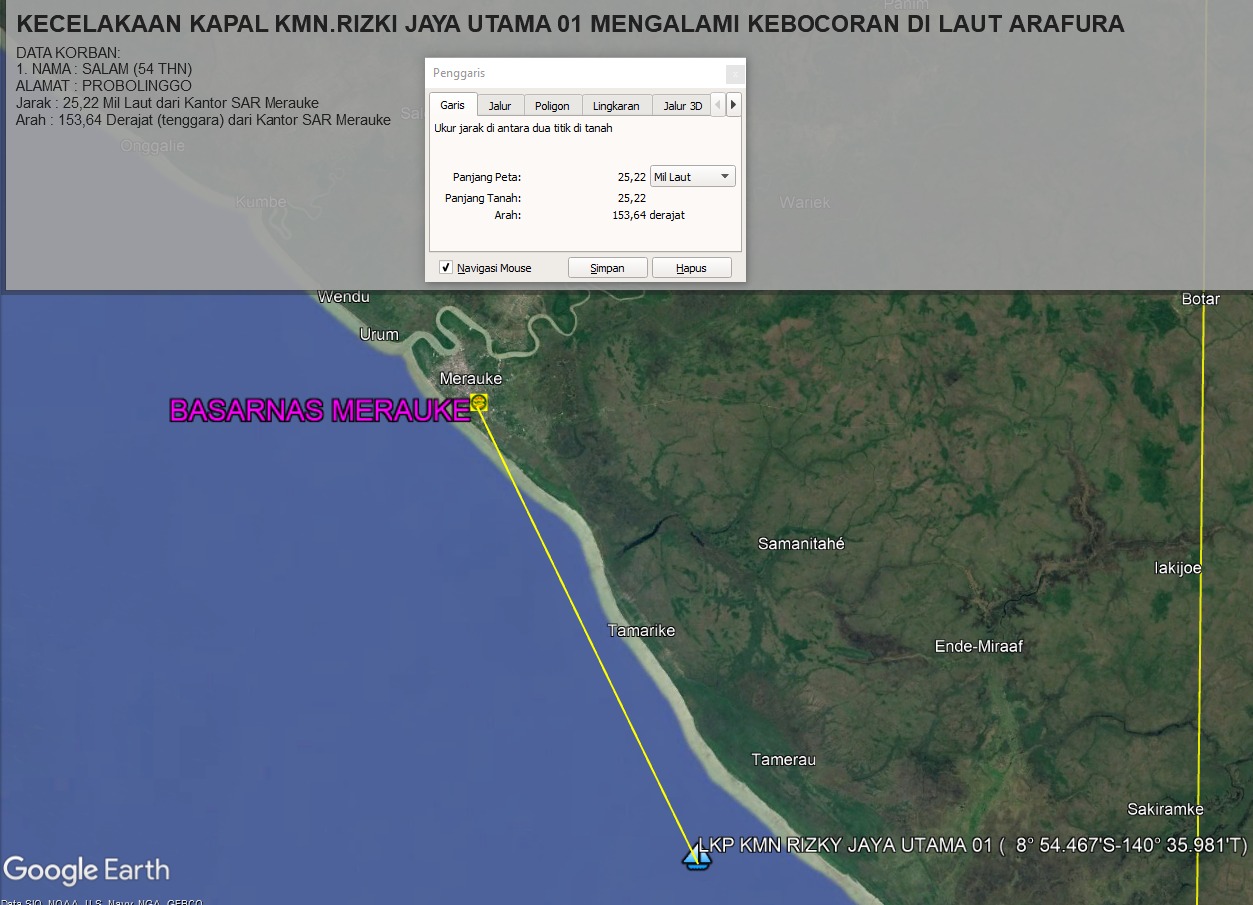
Task: Click the Jarak 25,22 Mil Laut line
Action: click(x=168, y=103)
